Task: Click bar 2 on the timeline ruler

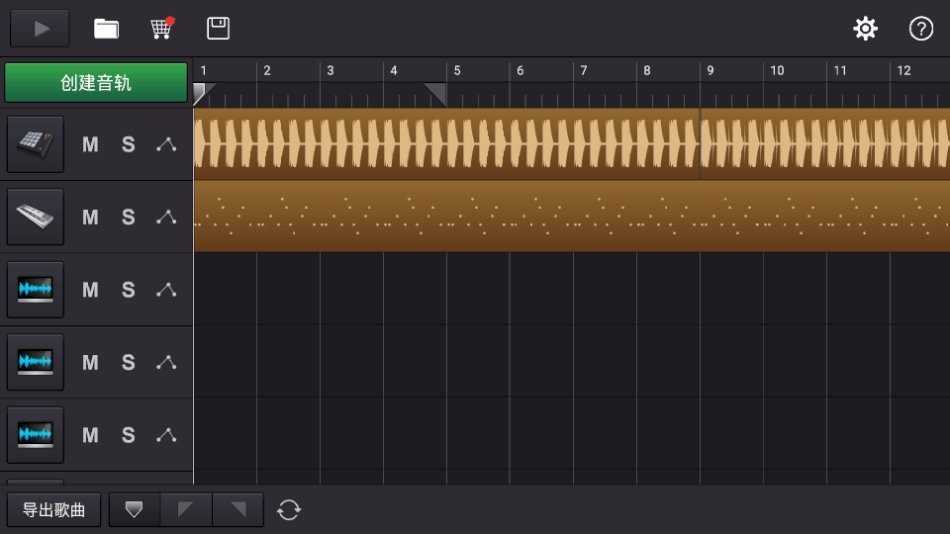Action: [x=267, y=70]
